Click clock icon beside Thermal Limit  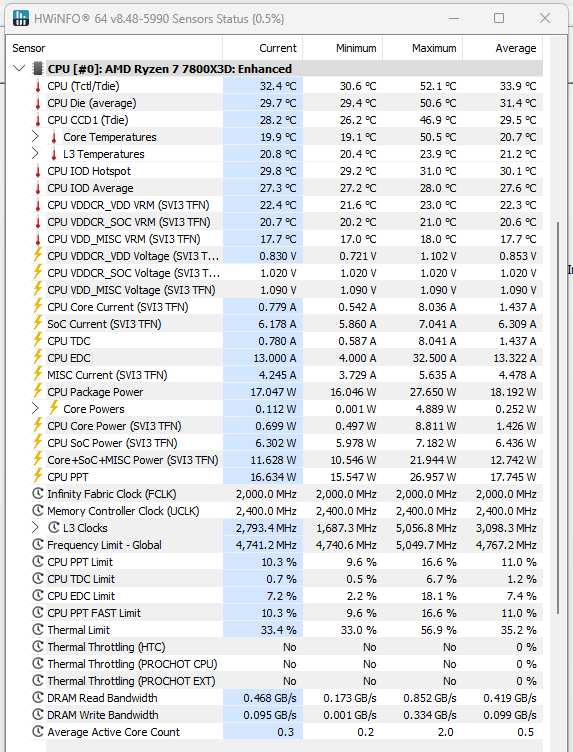[x=38, y=629]
